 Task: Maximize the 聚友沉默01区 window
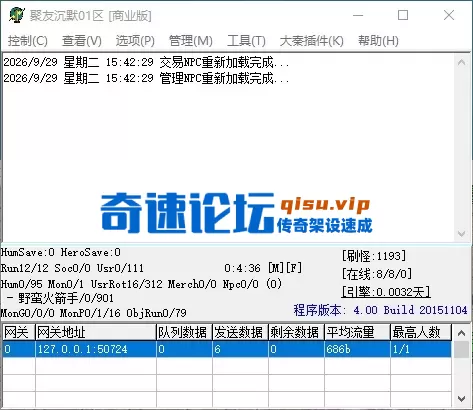[x=403, y=15]
